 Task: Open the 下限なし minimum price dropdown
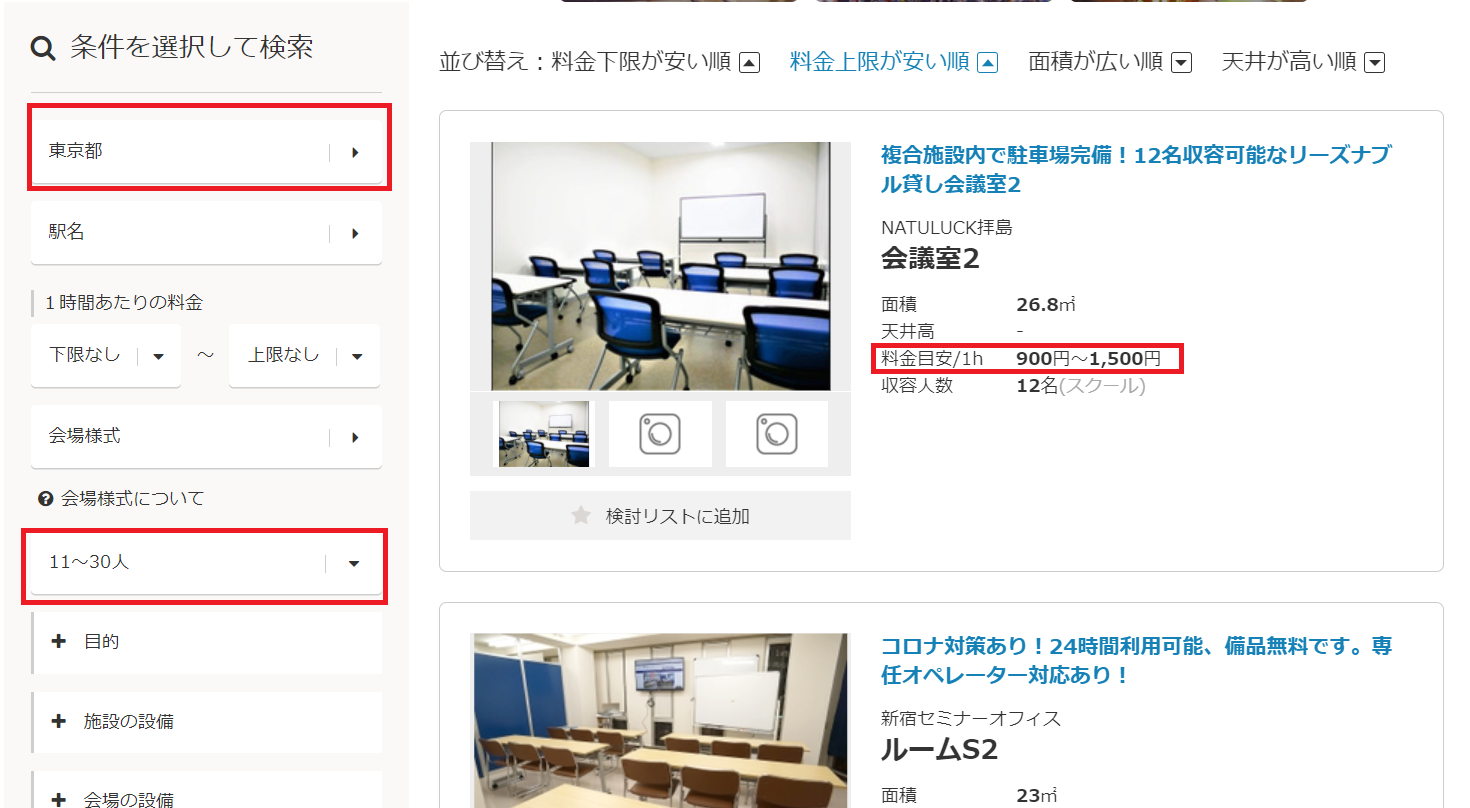[x=106, y=355]
